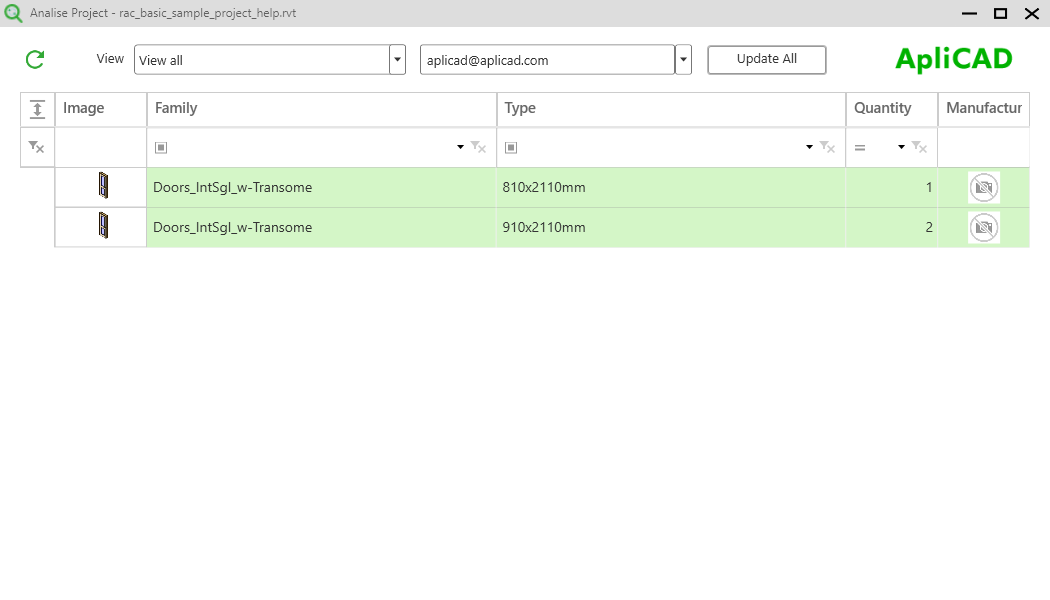Click the no-photo camera icon for the 810x2110mm door
Image resolution: width=1050 pixels, height=600 pixels.
[983, 187]
